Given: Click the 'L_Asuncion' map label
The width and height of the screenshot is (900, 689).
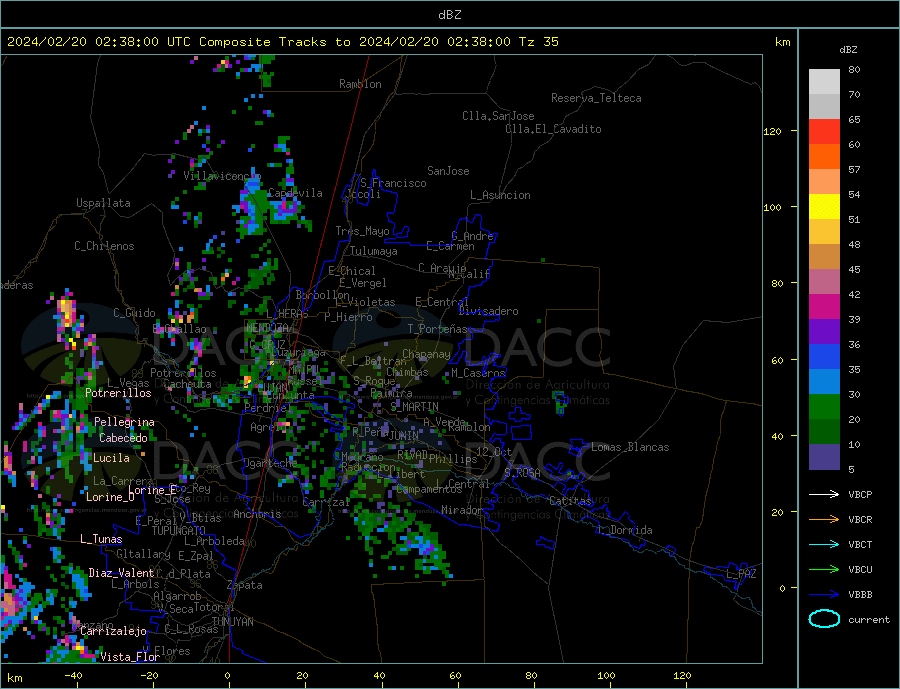Looking at the screenshot, I should pos(501,195).
